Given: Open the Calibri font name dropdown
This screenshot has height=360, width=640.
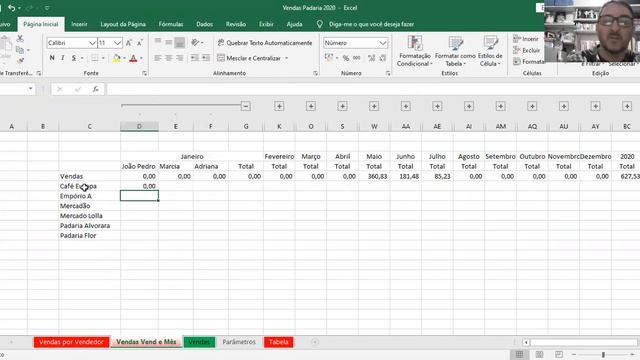Looking at the screenshot, I should click(x=92, y=43).
